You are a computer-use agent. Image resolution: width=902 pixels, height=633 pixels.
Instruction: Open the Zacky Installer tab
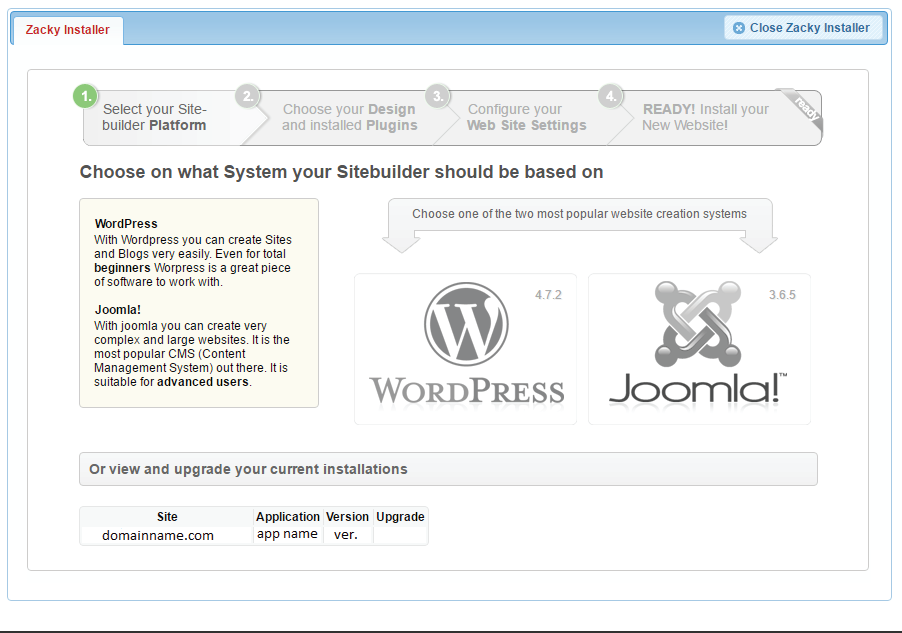click(67, 30)
